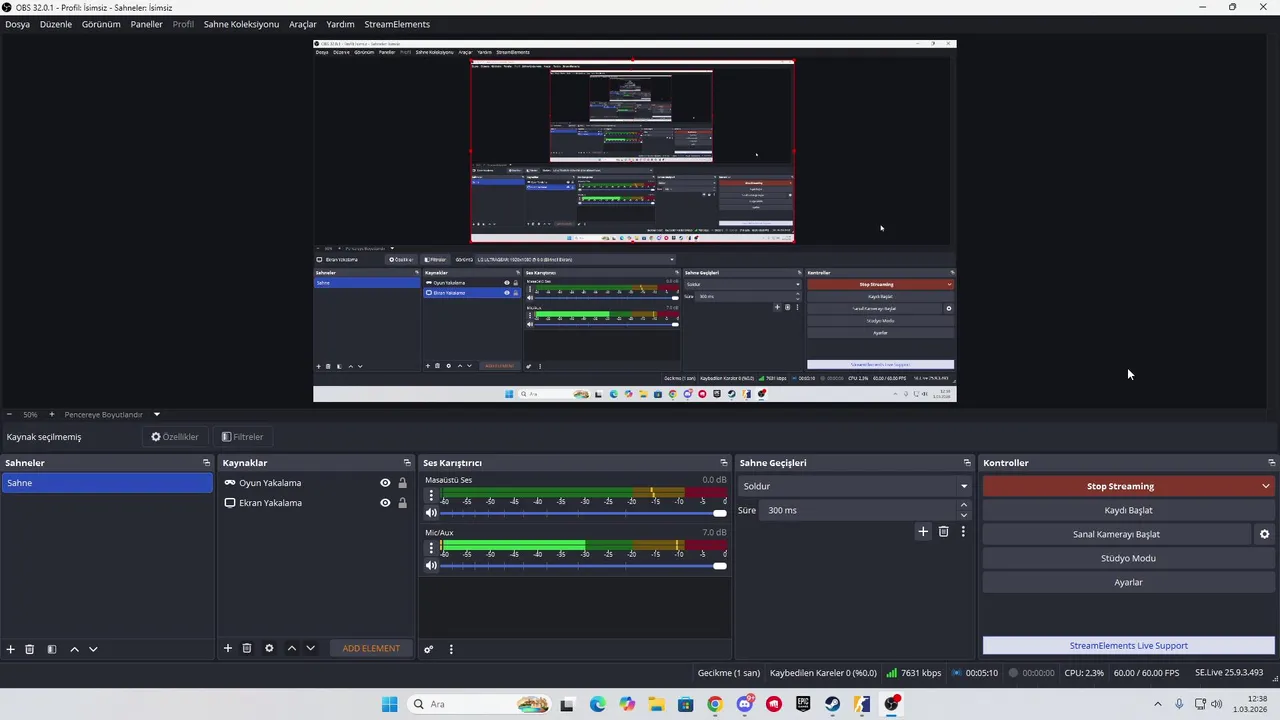The width and height of the screenshot is (1280, 720).
Task: Open the Soldur transition dropdown
Action: tap(855, 486)
